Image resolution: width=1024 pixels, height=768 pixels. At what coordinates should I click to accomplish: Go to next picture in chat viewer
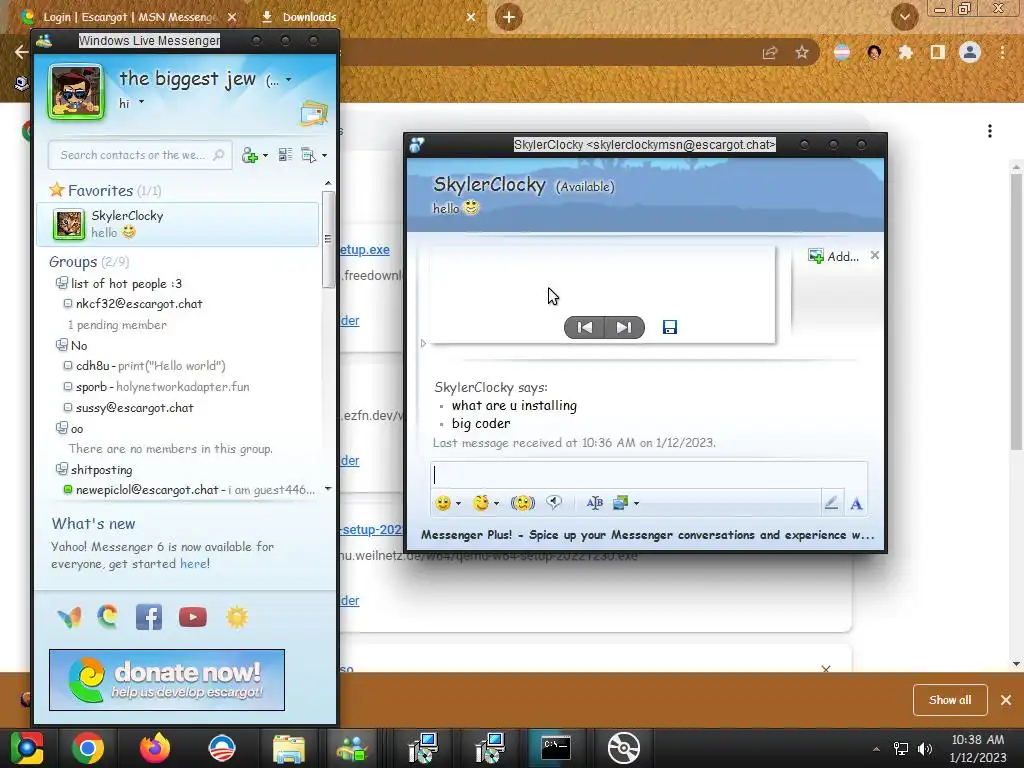(624, 327)
